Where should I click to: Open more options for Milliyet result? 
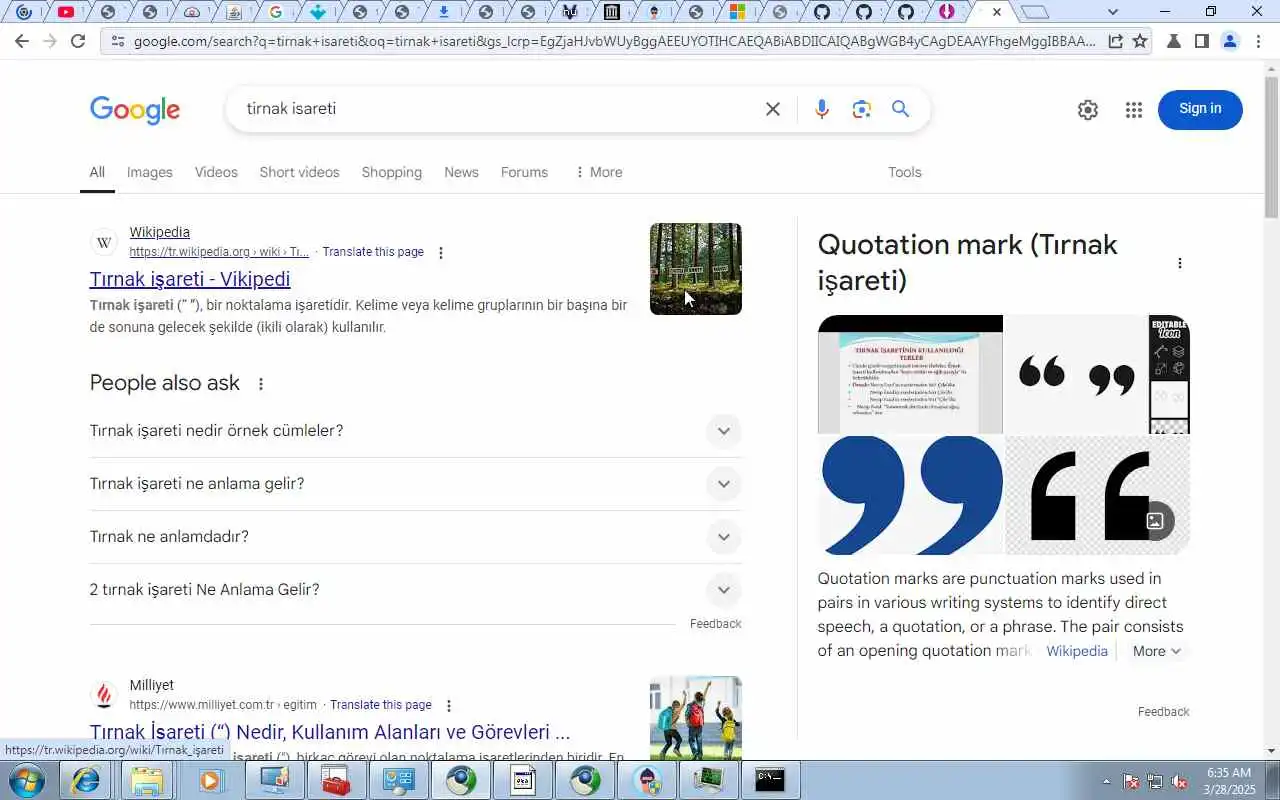449,706
